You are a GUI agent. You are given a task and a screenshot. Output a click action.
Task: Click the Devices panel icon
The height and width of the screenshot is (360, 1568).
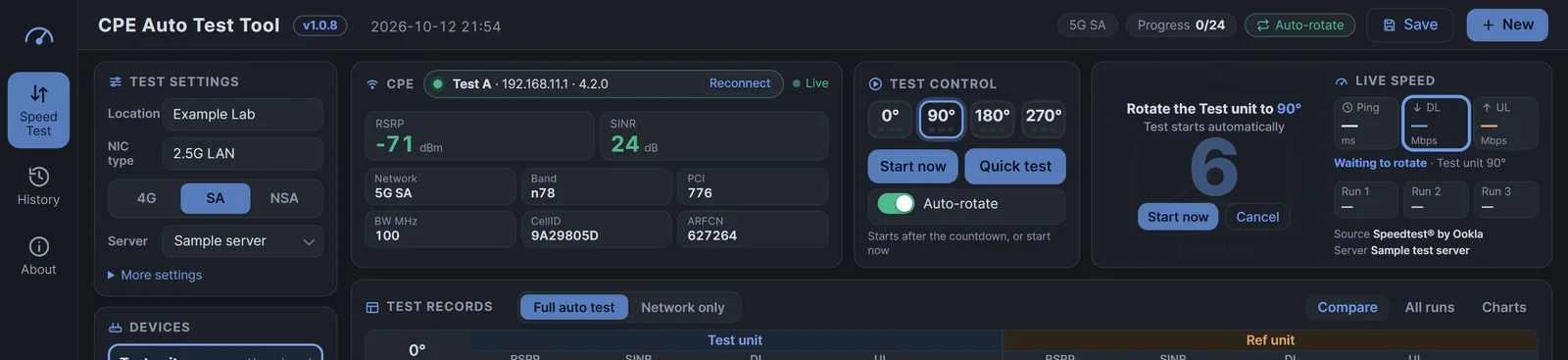click(x=116, y=328)
